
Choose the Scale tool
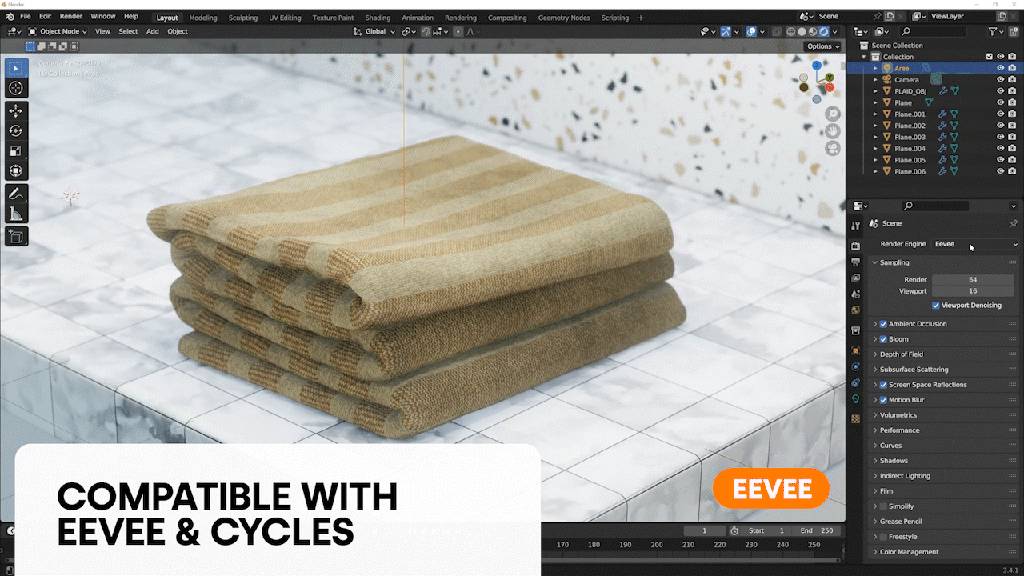pyautogui.click(x=16, y=152)
